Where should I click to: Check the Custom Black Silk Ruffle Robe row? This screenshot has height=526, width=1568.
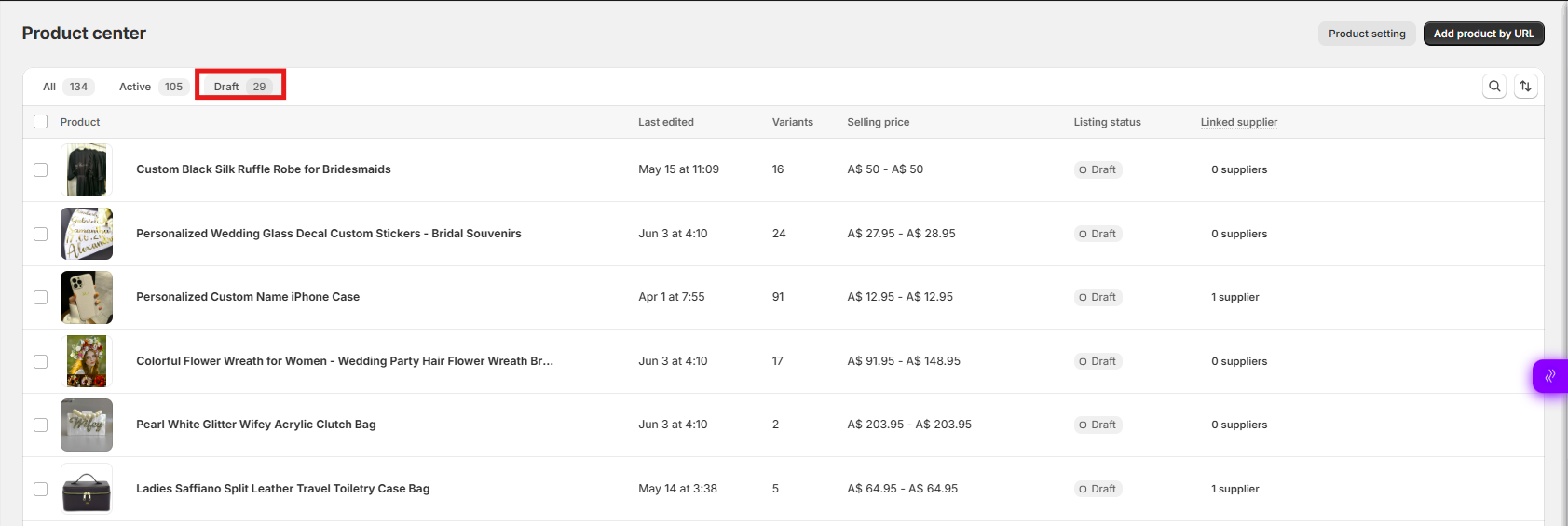[x=40, y=169]
